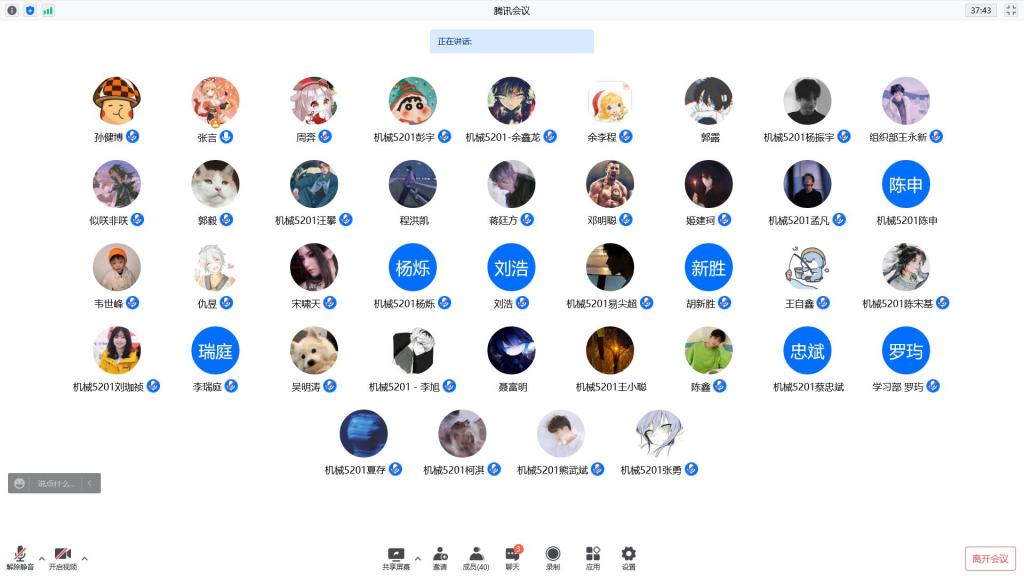Collapse the chat input bar arrow
The height and width of the screenshot is (576, 1024).
(90, 484)
